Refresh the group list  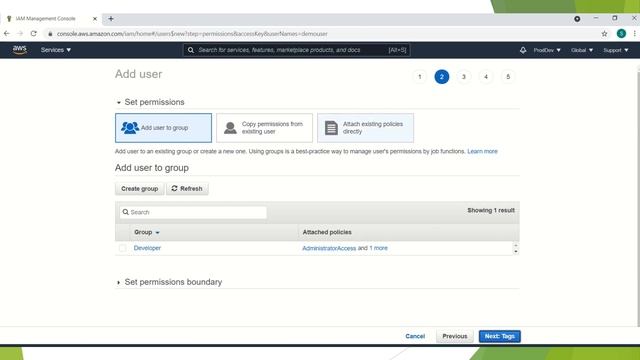point(187,189)
